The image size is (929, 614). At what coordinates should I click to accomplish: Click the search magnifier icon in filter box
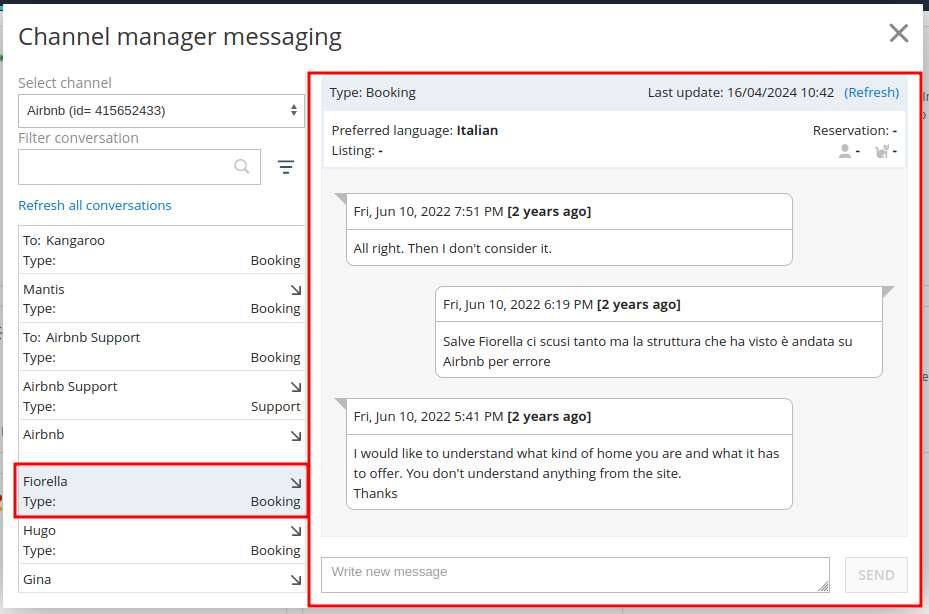[x=242, y=167]
